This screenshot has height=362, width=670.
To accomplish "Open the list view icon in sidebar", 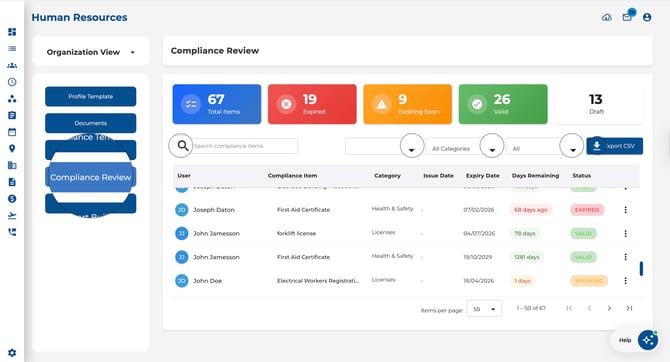I will [x=12, y=49].
